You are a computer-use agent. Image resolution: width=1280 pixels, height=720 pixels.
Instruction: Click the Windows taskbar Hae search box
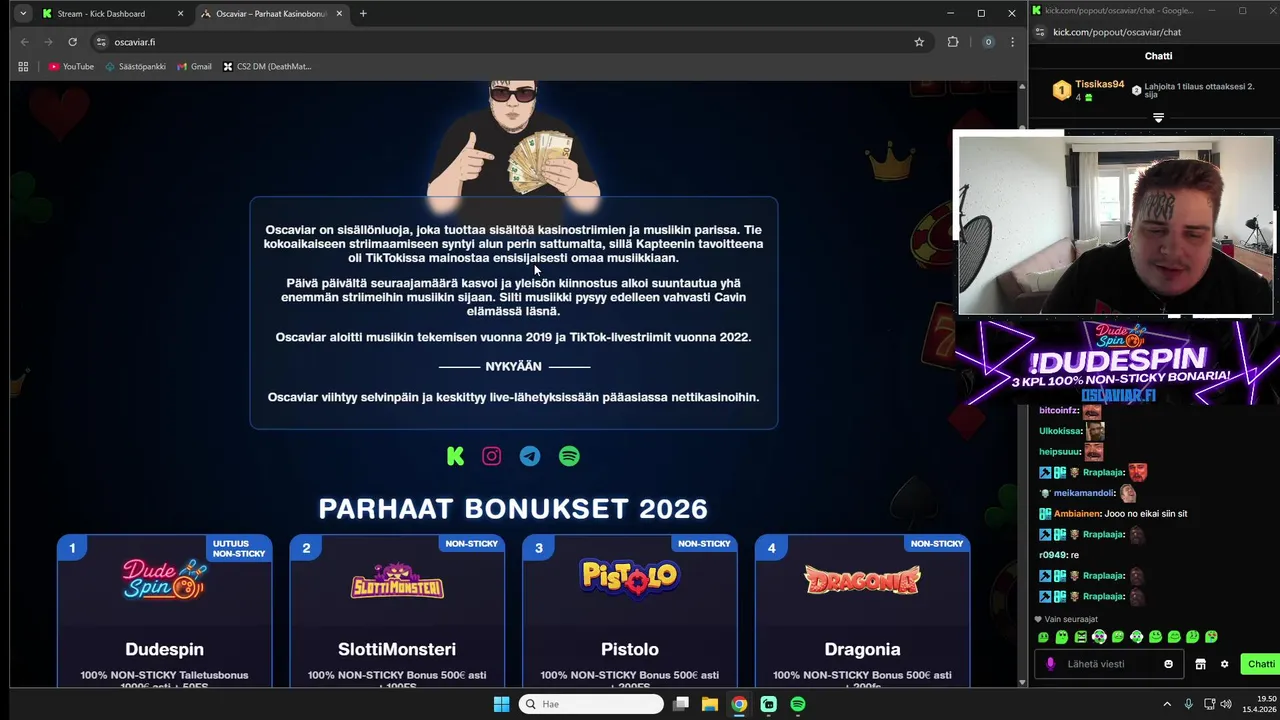(x=592, y=704)
